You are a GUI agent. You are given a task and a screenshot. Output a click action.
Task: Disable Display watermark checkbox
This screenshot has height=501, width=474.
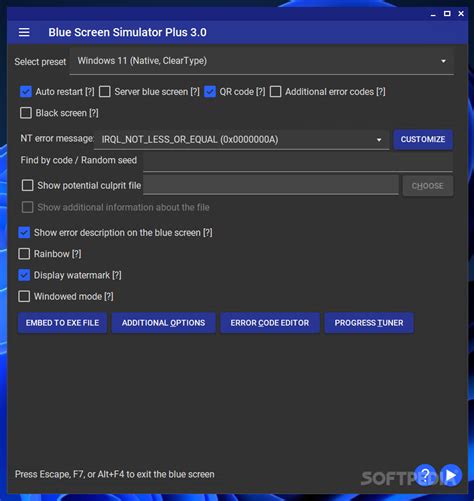click(x=24, y=275)
